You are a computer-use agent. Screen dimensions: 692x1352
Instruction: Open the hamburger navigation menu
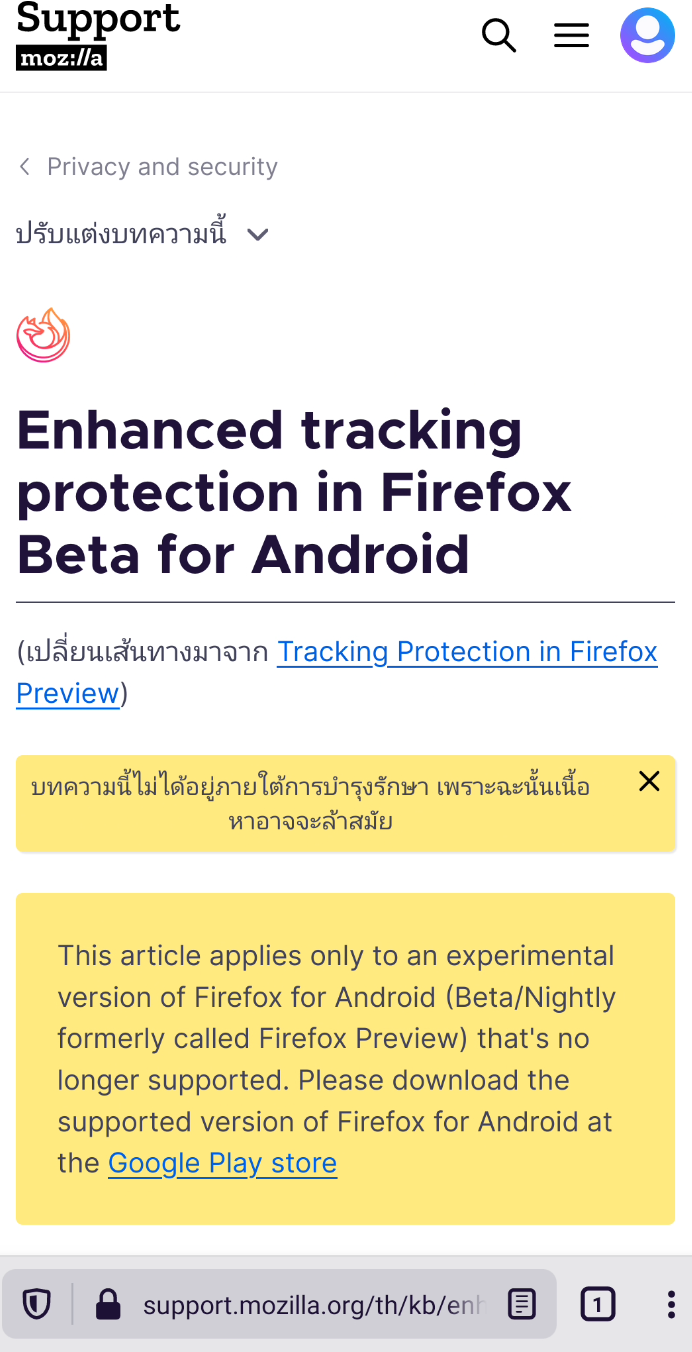click(571, 35)
